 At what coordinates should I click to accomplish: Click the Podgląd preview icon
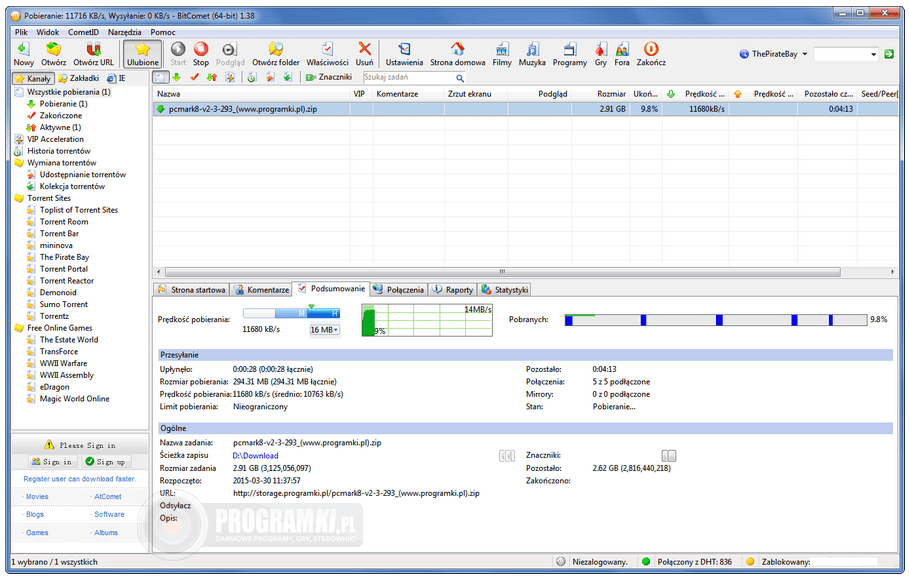(x=230, y=54)
